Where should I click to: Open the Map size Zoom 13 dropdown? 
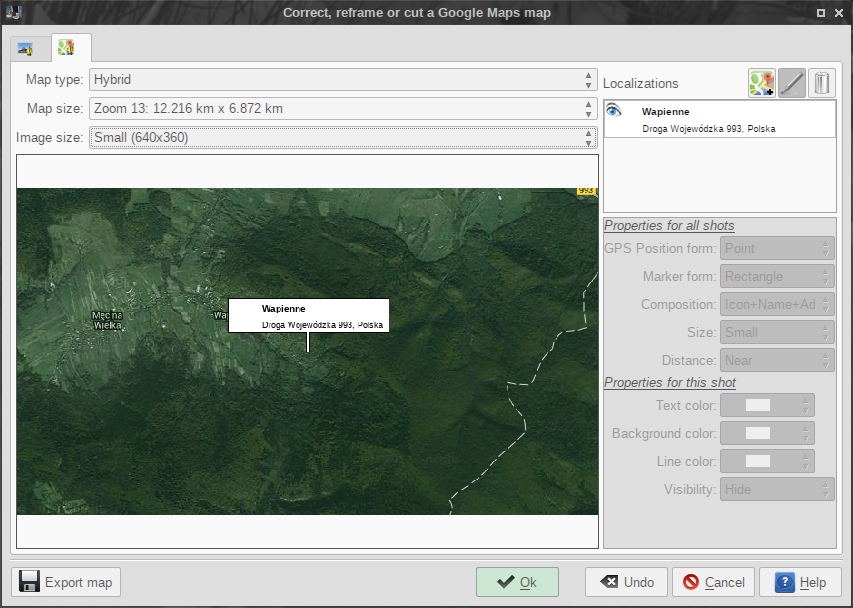pos(343,109)
